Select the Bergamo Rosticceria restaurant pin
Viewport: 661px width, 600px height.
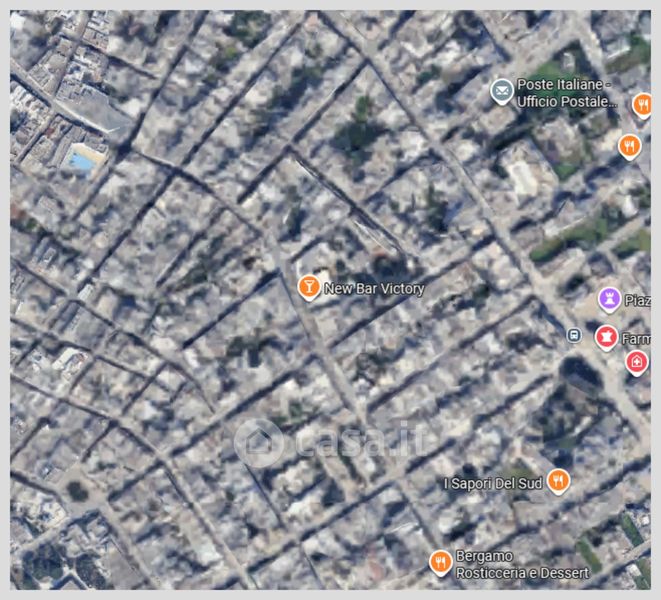(x=439, y=563)
